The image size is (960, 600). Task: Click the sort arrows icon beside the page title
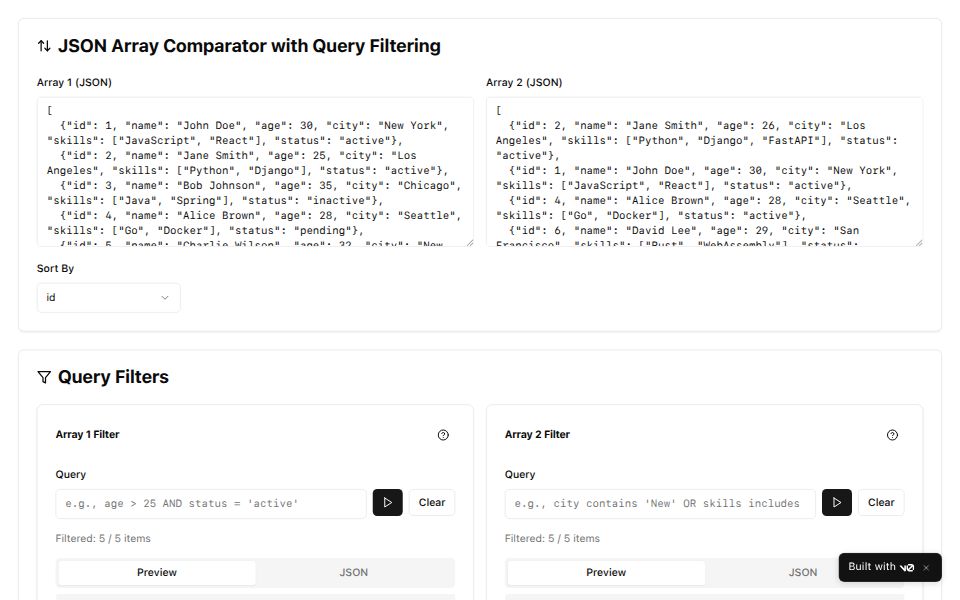(x=41, y=45)
